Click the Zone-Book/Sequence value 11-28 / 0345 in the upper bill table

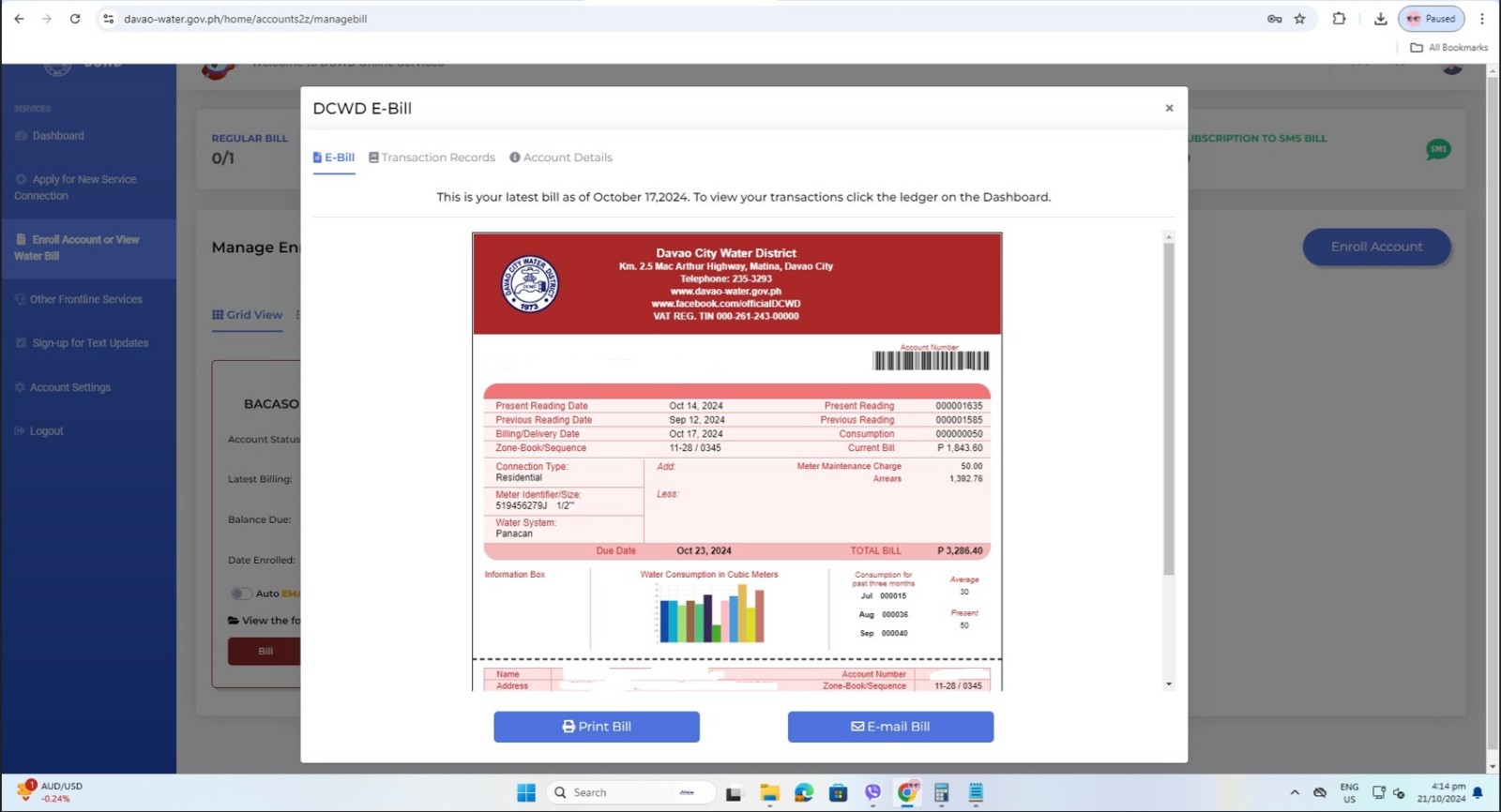coord(695,448)
